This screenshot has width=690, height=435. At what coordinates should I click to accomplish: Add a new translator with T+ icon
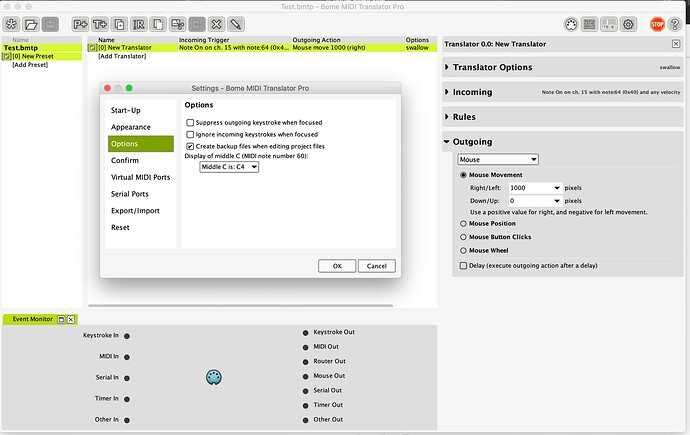(x=99, y=24)
